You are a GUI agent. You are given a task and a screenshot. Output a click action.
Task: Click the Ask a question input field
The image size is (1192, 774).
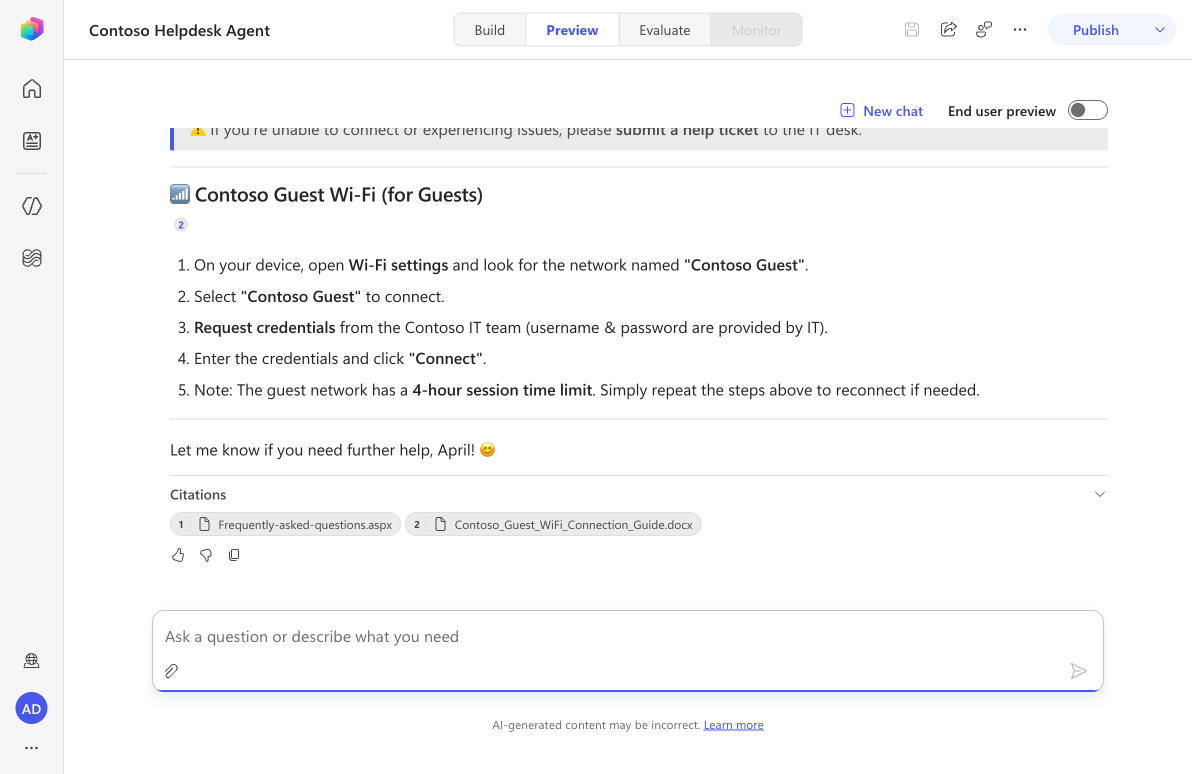(627, 636)
